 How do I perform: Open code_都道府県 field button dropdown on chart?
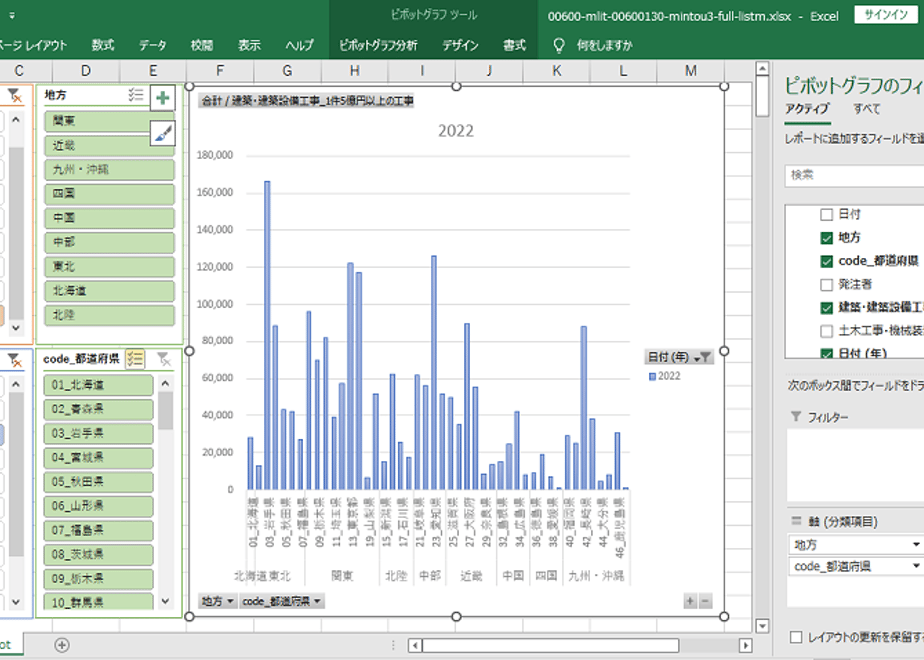282,601
